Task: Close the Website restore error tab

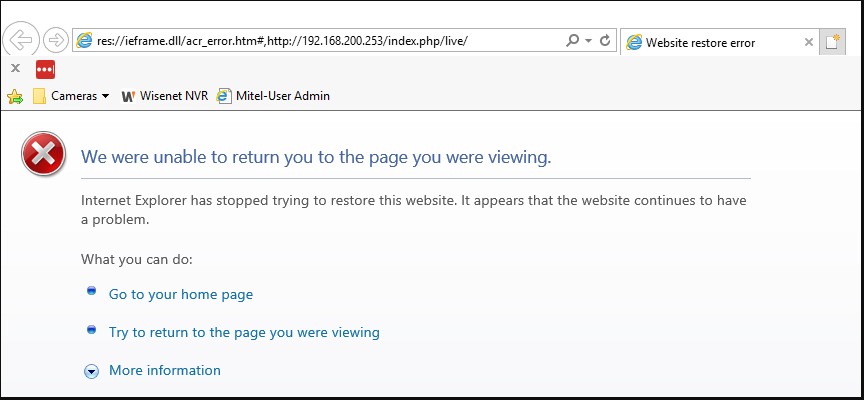Action: pyautogui.click(x=808, y=42)
